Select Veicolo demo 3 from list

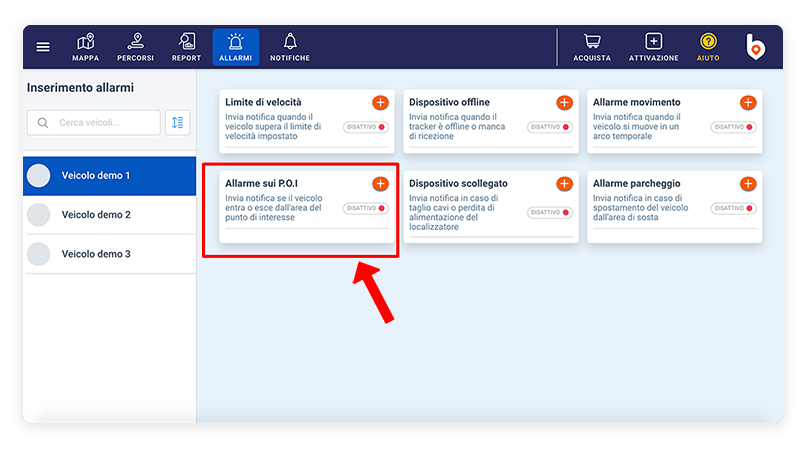pos(96,254)
